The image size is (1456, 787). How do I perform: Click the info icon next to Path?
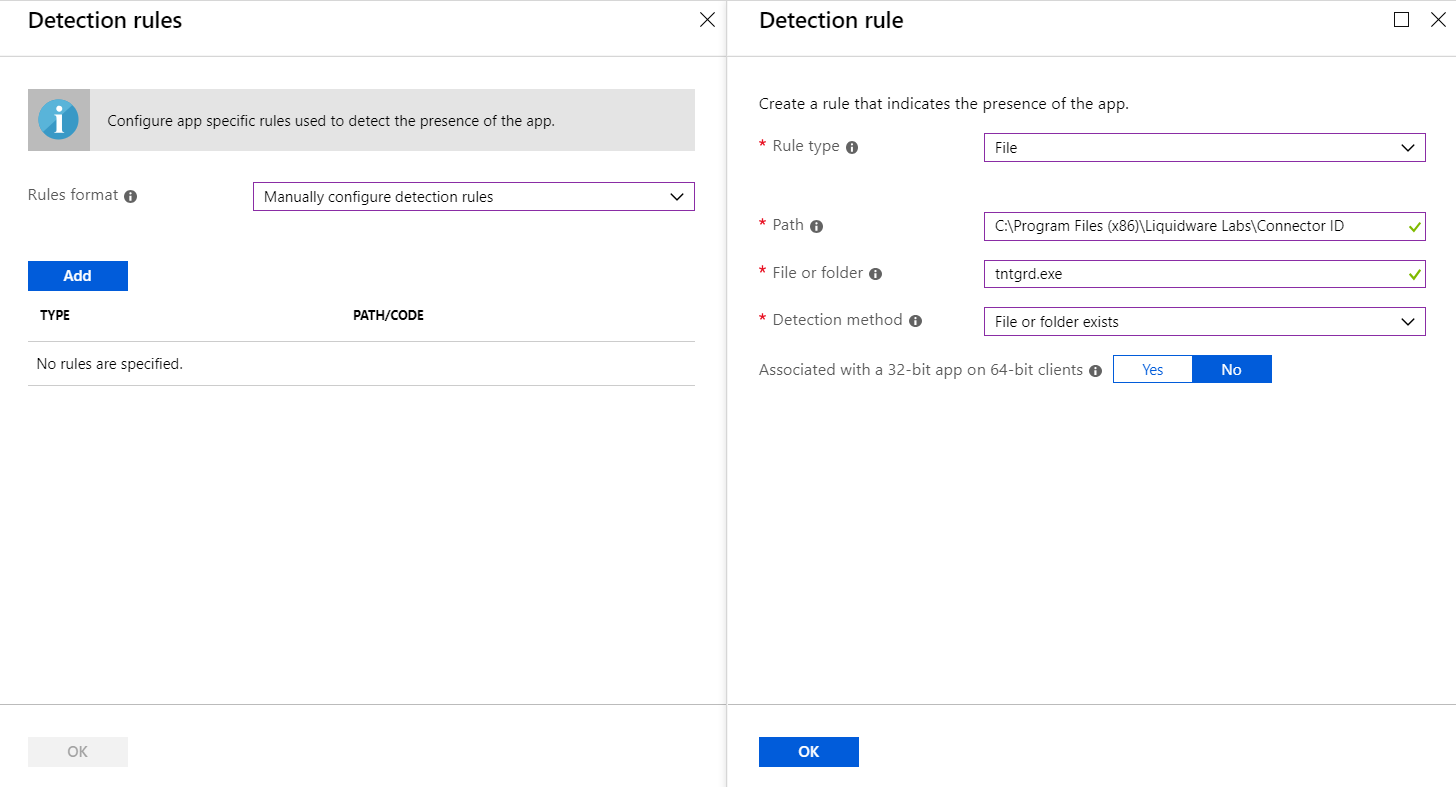click(x=816, y=227)
